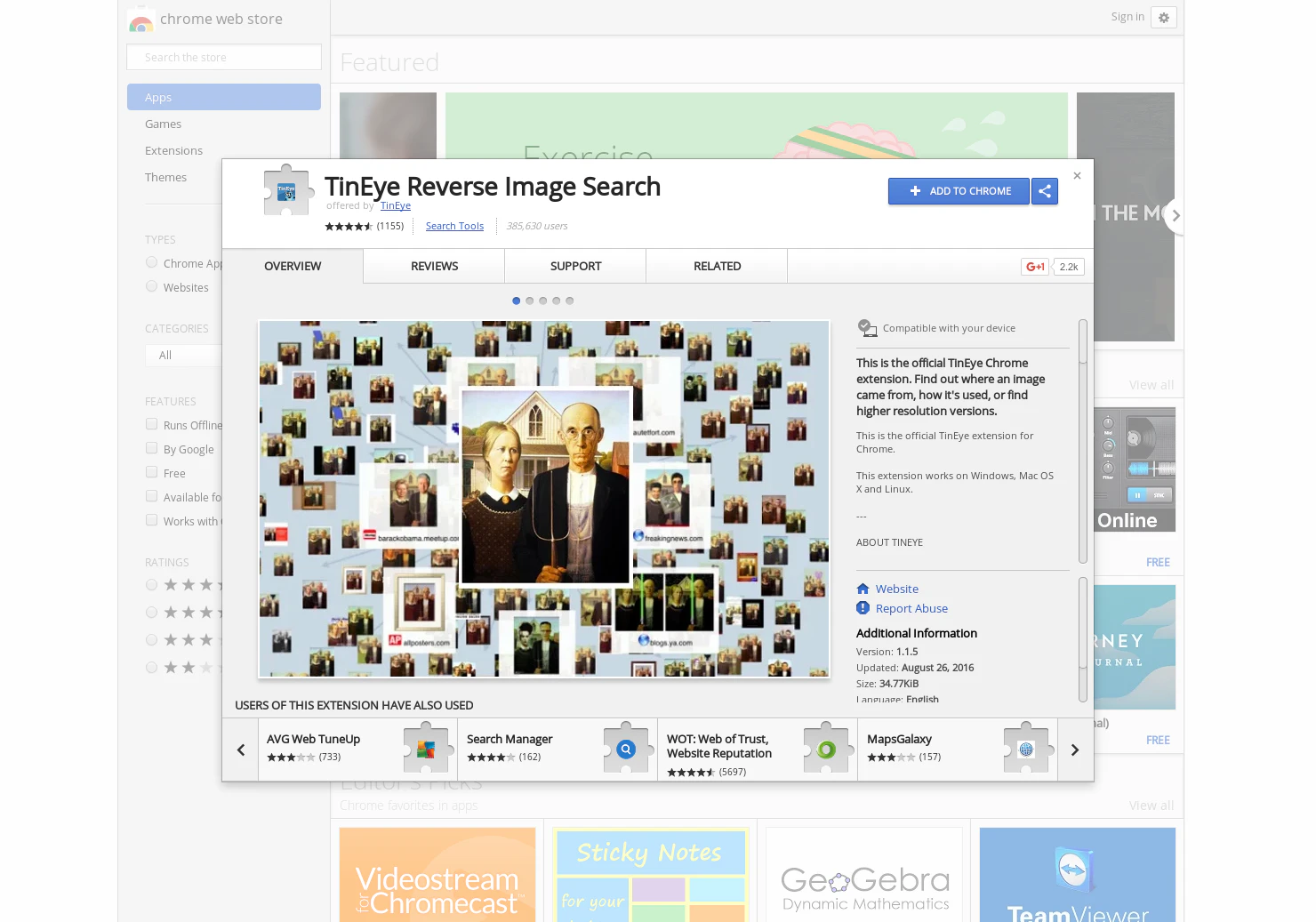
Task: Open the TeamViewer app tile
Action: (1078, 875)
